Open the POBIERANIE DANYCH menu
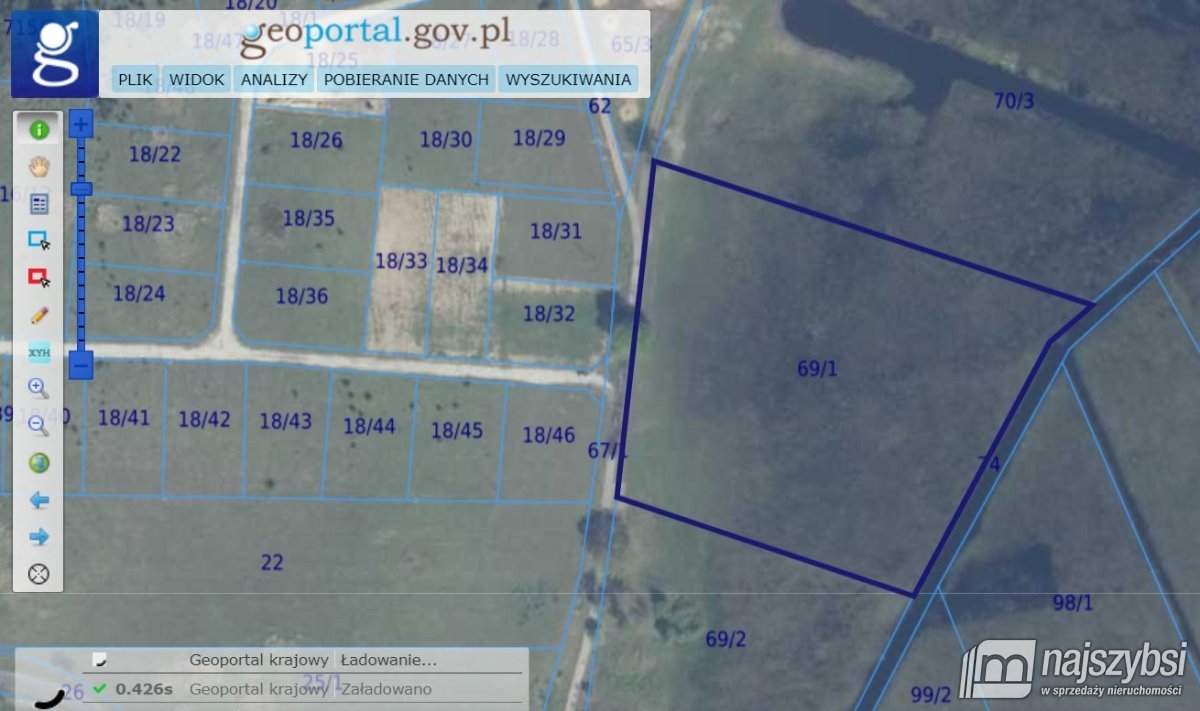 pos(406,79)
